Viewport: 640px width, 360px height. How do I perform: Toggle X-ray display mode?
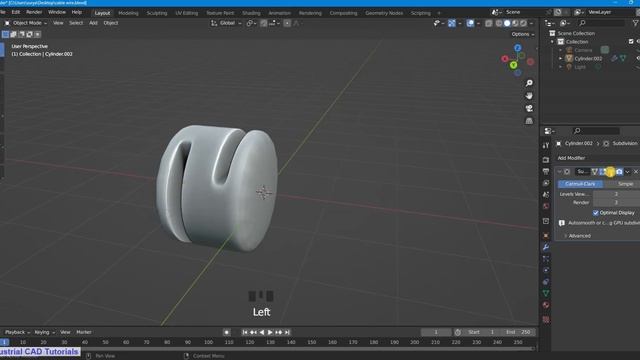(489, 23)
